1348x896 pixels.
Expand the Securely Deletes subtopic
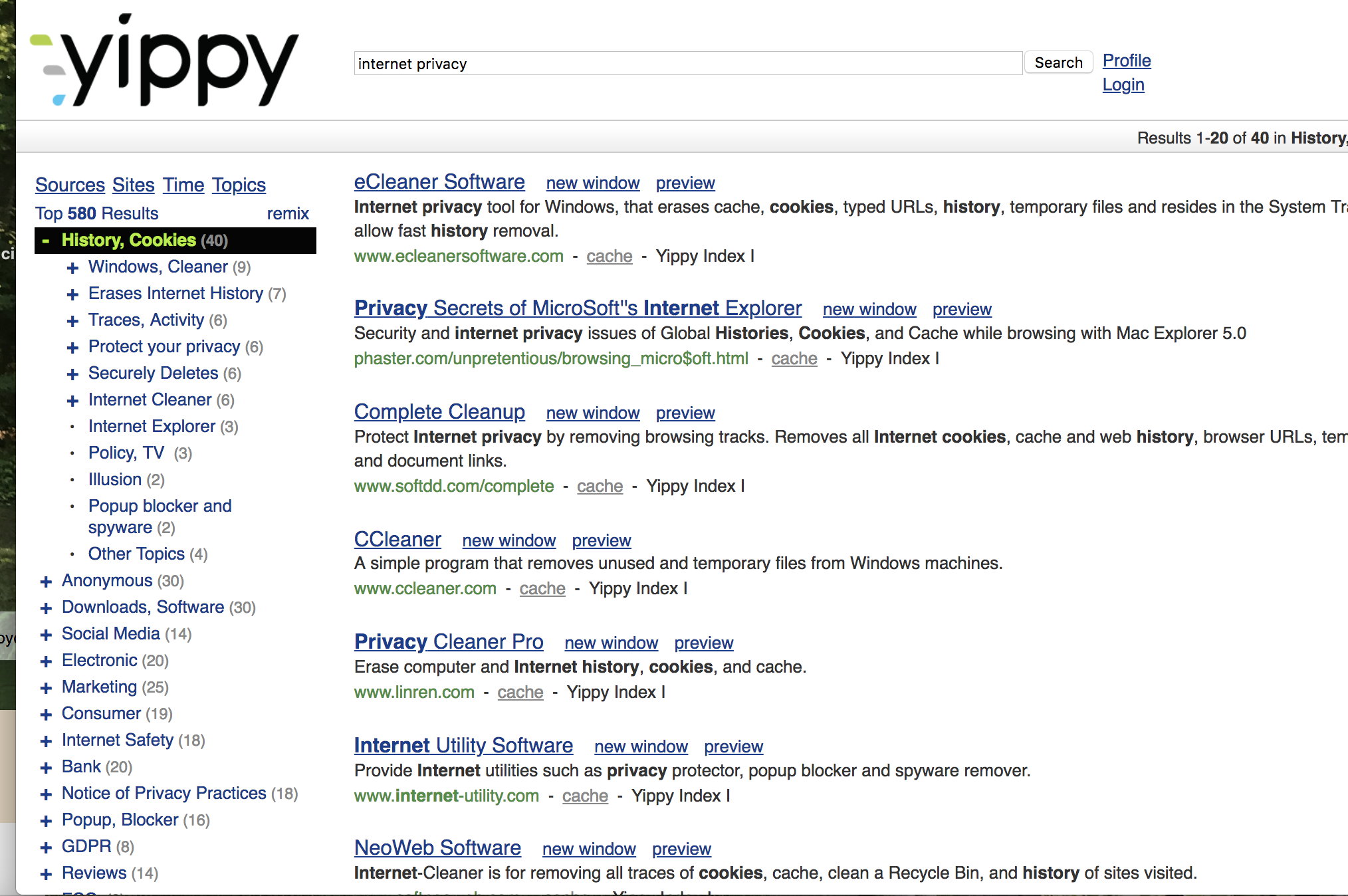point(72,374)
